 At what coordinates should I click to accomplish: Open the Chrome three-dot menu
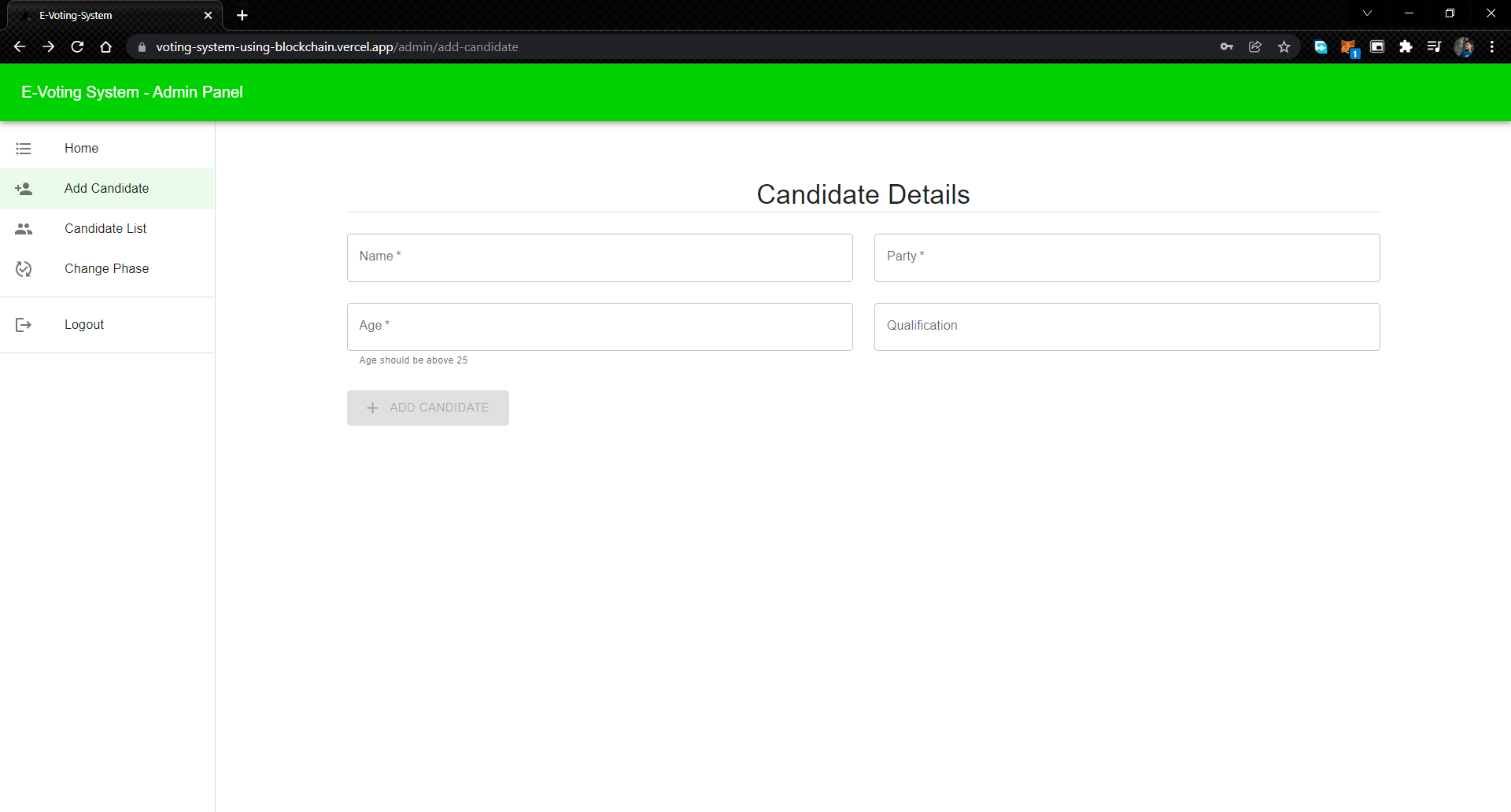[x=1492, y=46]
